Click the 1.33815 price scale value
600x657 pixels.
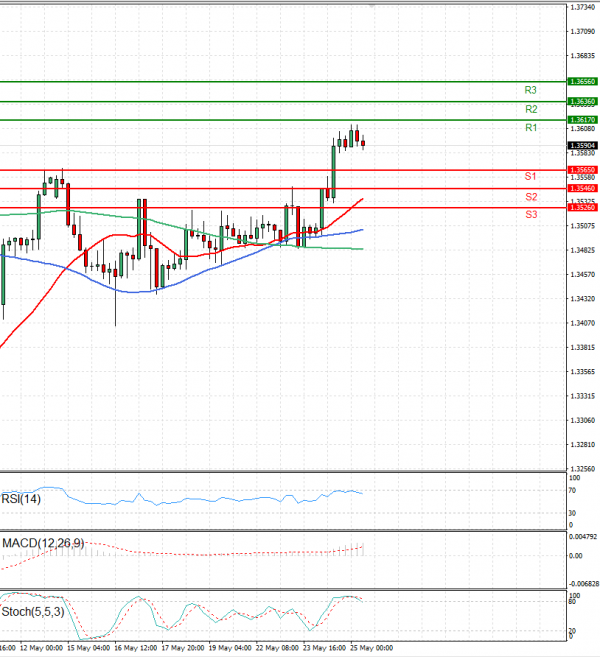tap(582, 347)
